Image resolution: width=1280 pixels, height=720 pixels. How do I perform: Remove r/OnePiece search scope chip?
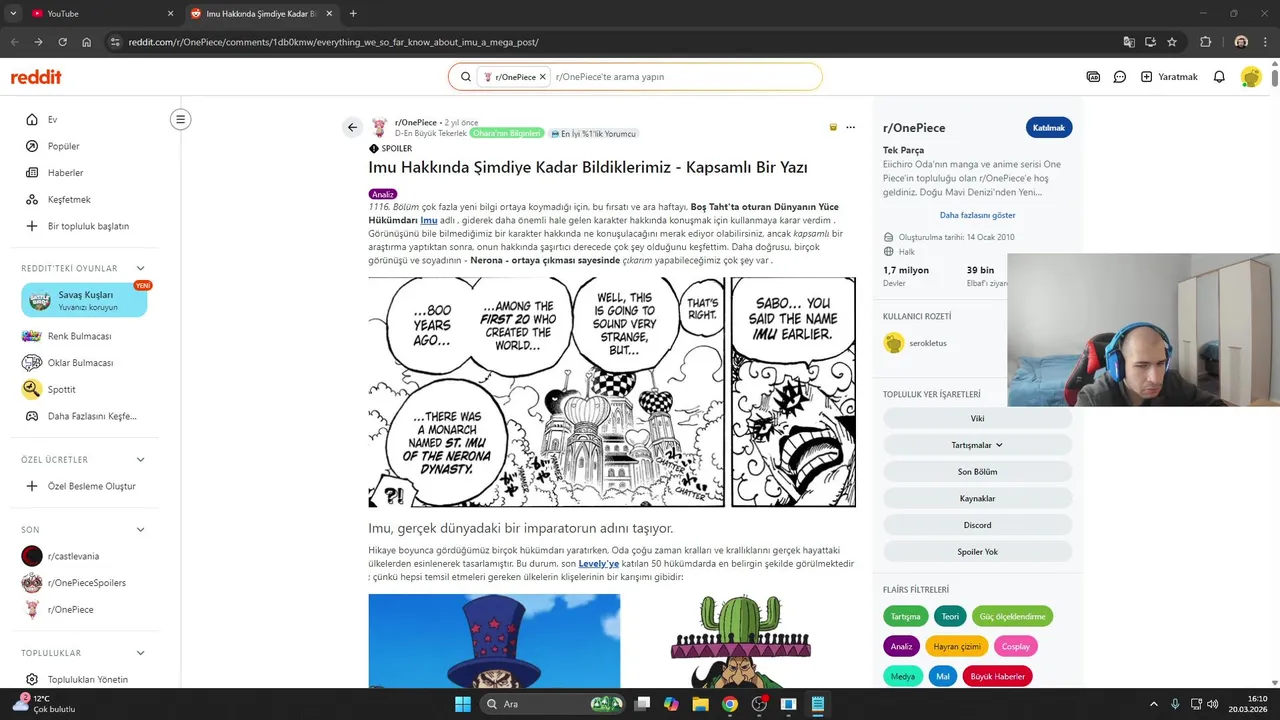point(543,77)
